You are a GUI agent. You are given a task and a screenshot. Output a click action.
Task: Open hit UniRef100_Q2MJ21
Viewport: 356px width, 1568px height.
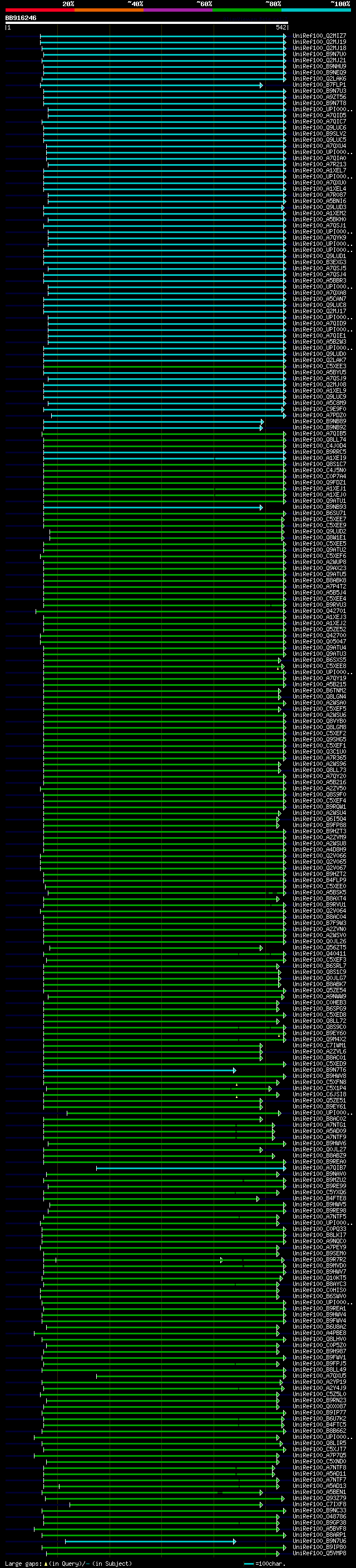click(319, 60)
